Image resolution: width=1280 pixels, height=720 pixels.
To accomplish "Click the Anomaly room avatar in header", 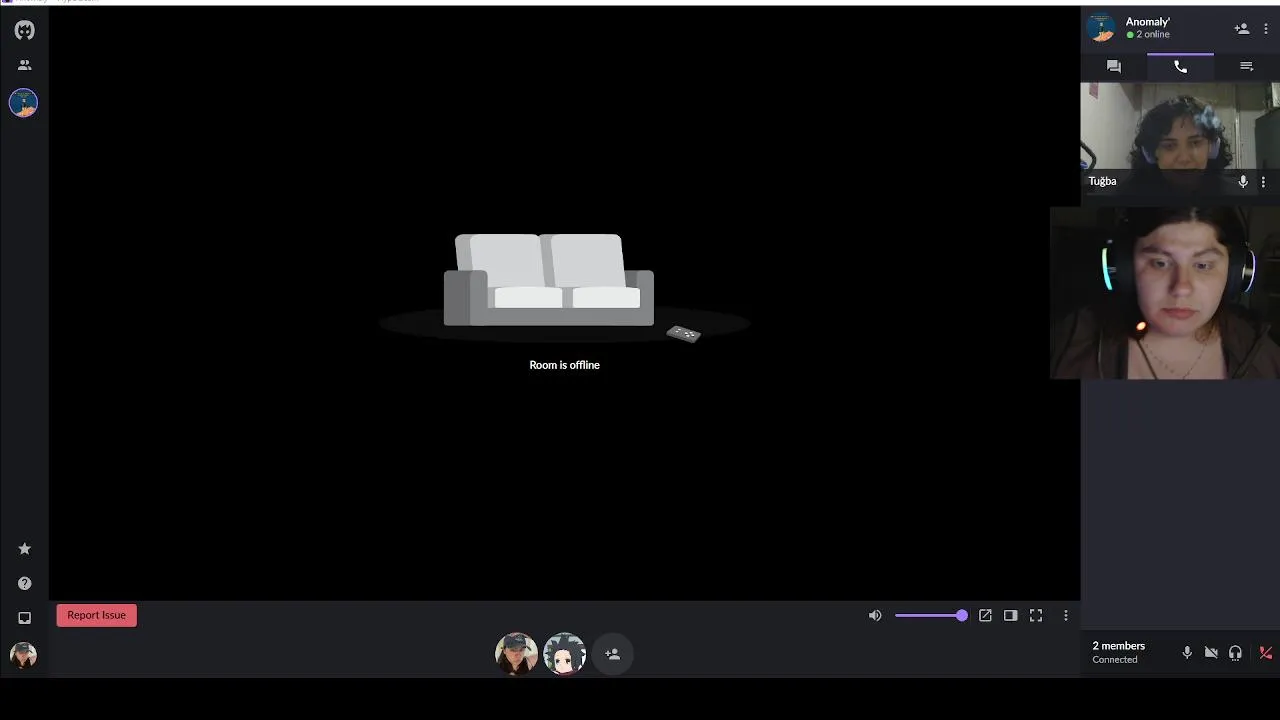I will (1102, 28).
